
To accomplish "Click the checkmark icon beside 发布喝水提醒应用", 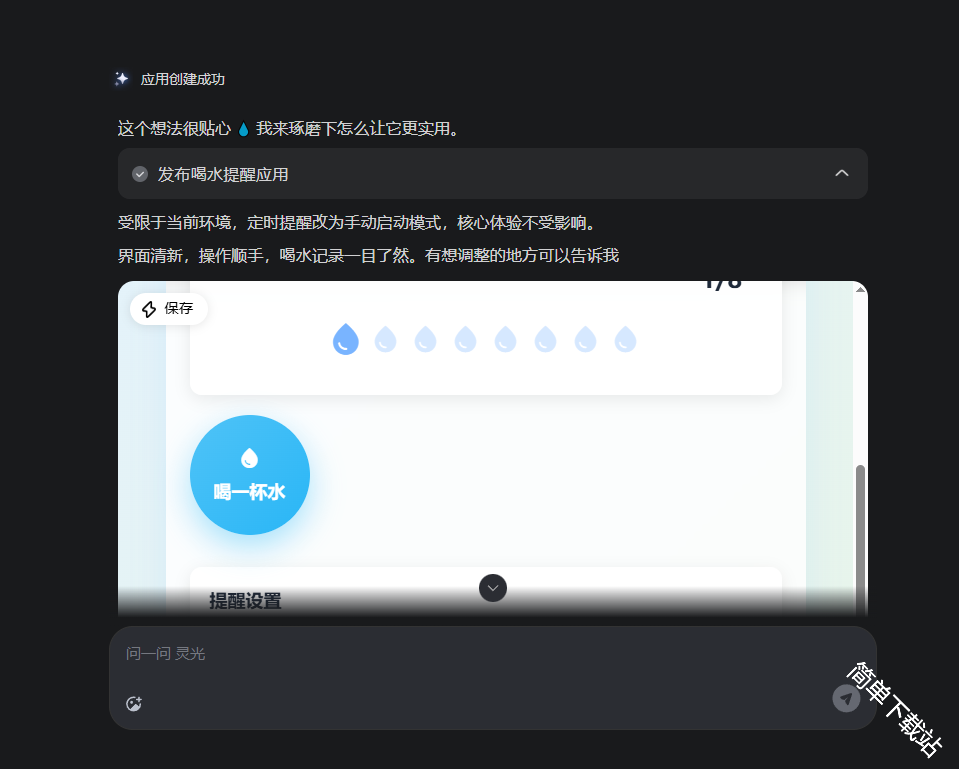I will pyautogui.click(x=140, y=174).
